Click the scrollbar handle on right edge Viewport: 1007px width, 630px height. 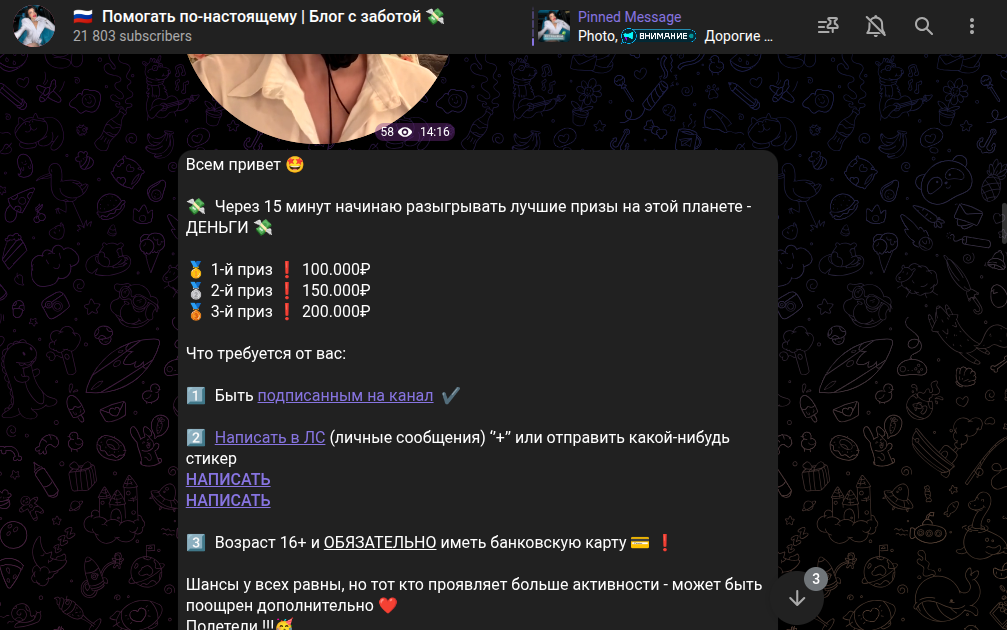(1004, 223)
